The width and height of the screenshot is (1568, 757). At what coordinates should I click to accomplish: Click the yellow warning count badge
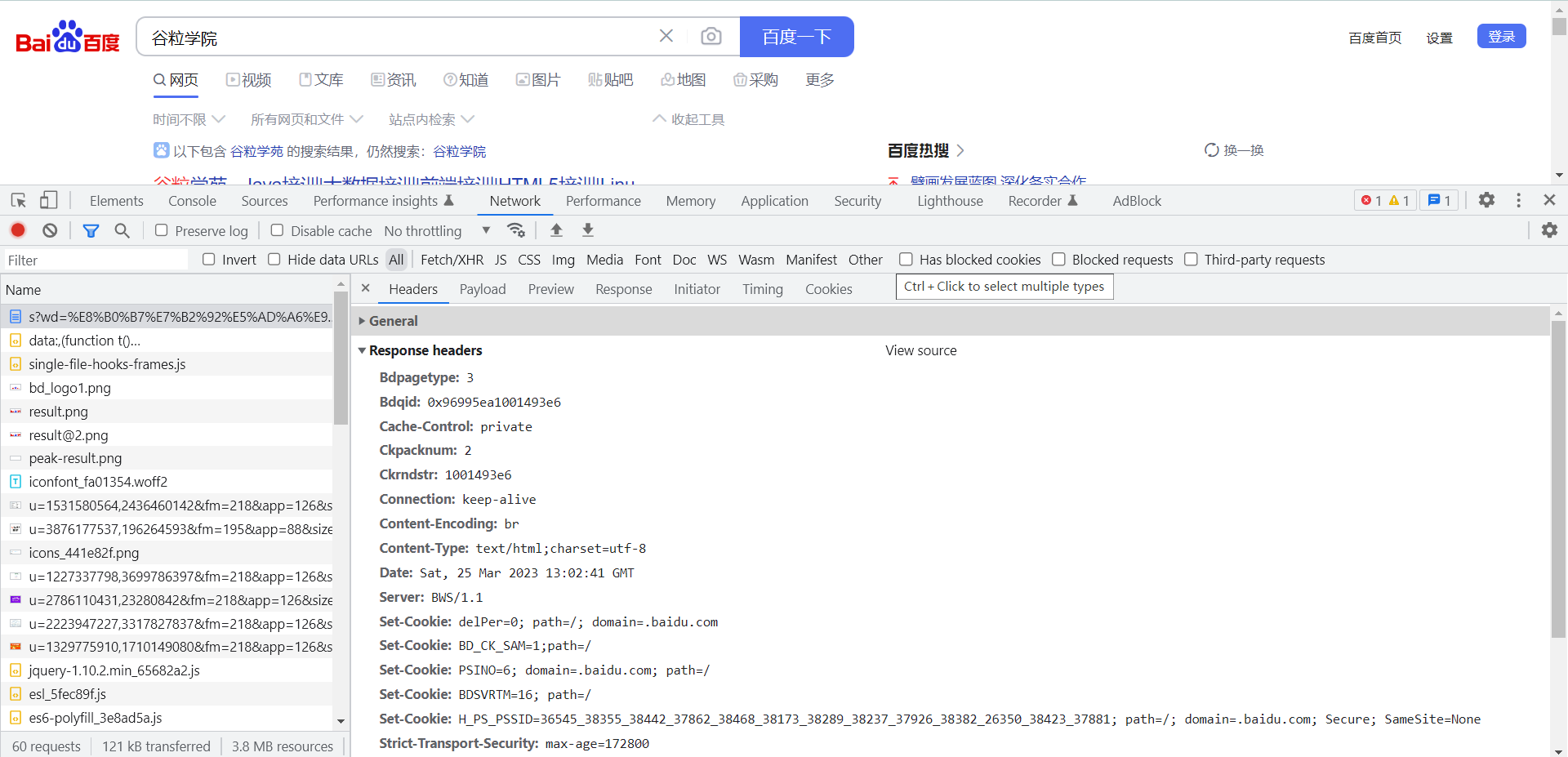pos(1399,200)
